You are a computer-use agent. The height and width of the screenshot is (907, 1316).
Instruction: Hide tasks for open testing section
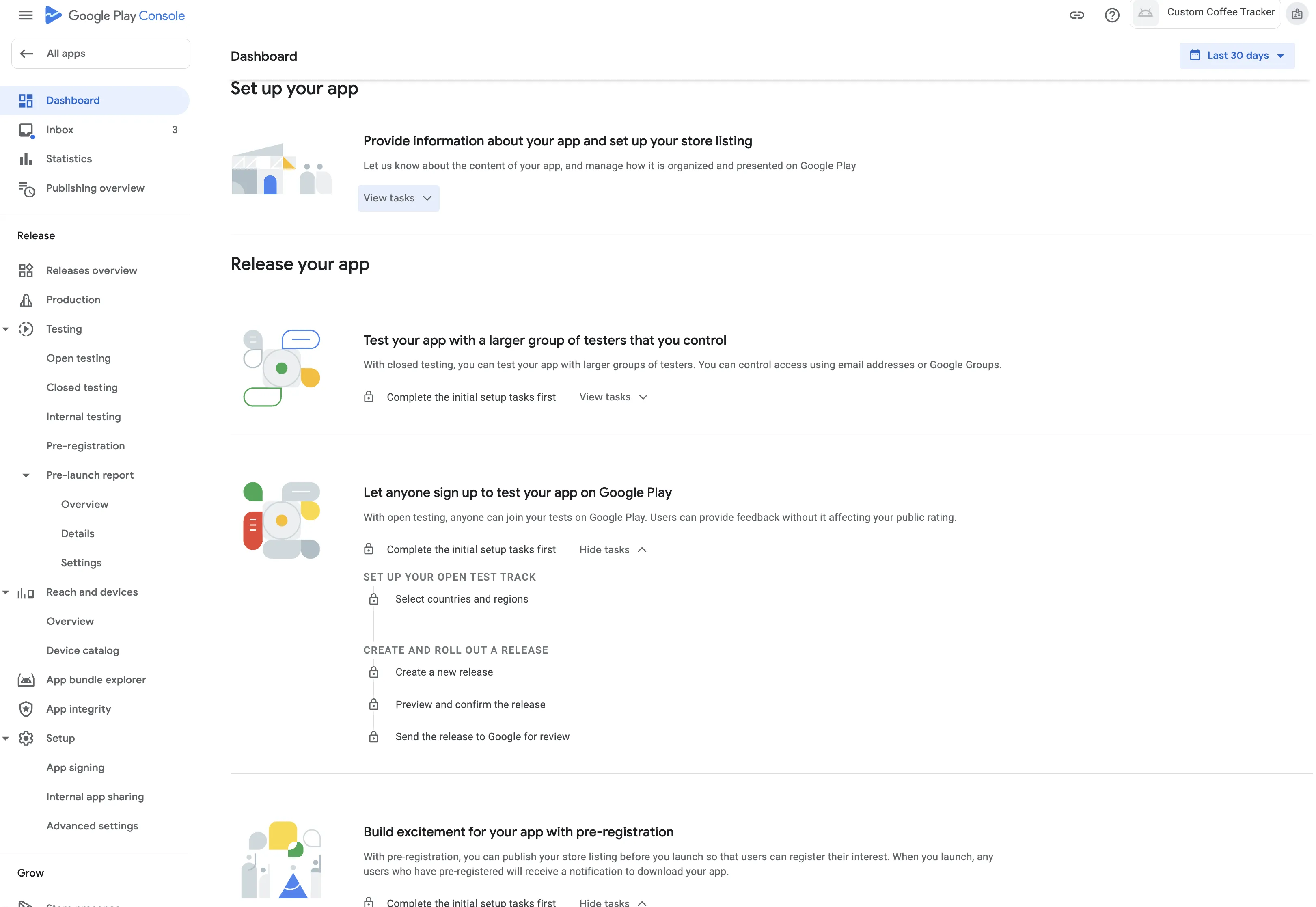(613, 550)
